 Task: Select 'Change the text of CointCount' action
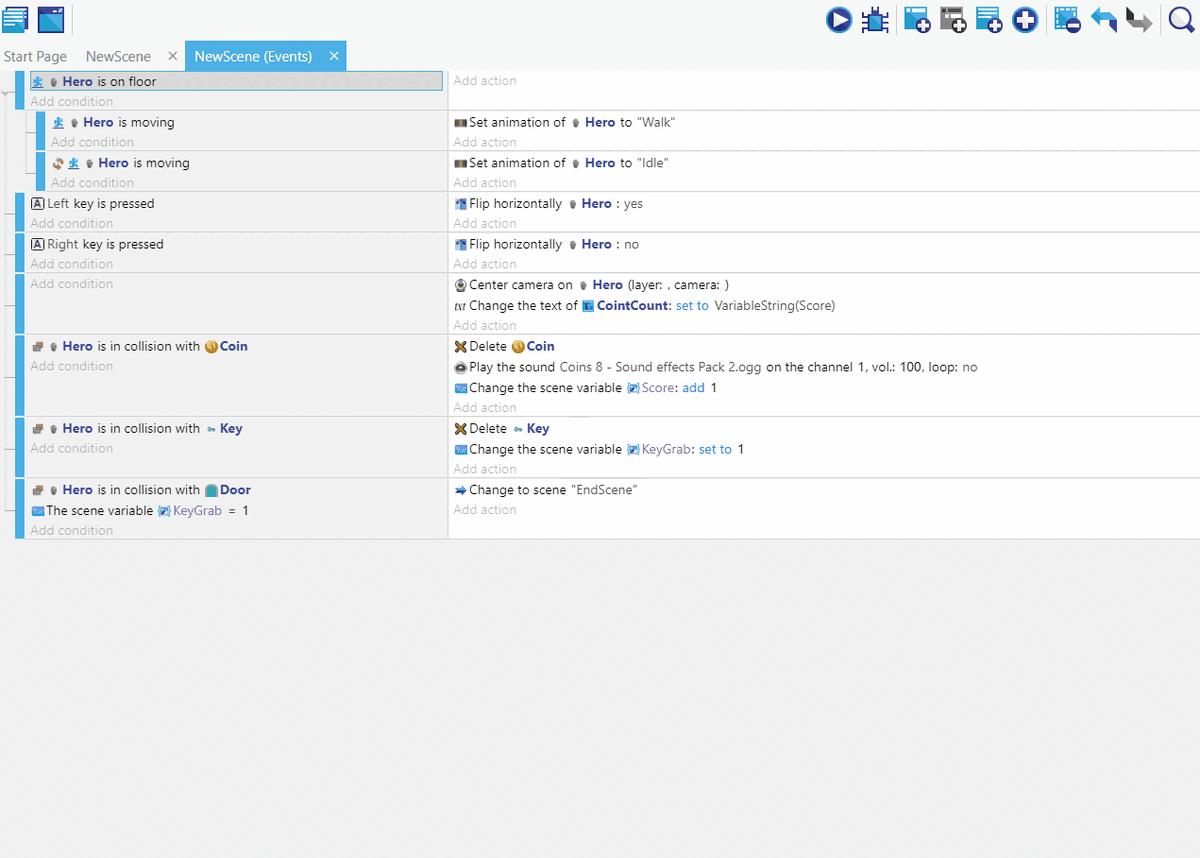click(644, 306)
